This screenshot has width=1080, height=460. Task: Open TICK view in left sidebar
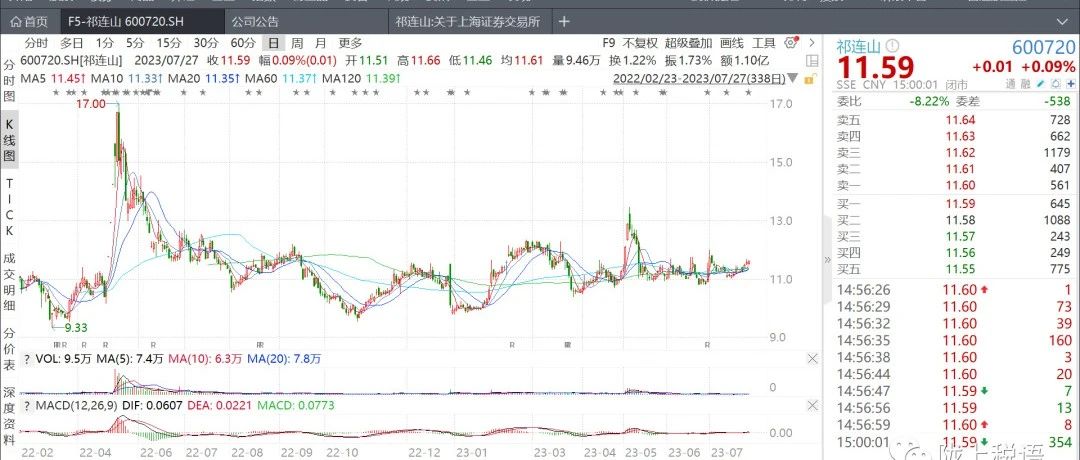10,207
